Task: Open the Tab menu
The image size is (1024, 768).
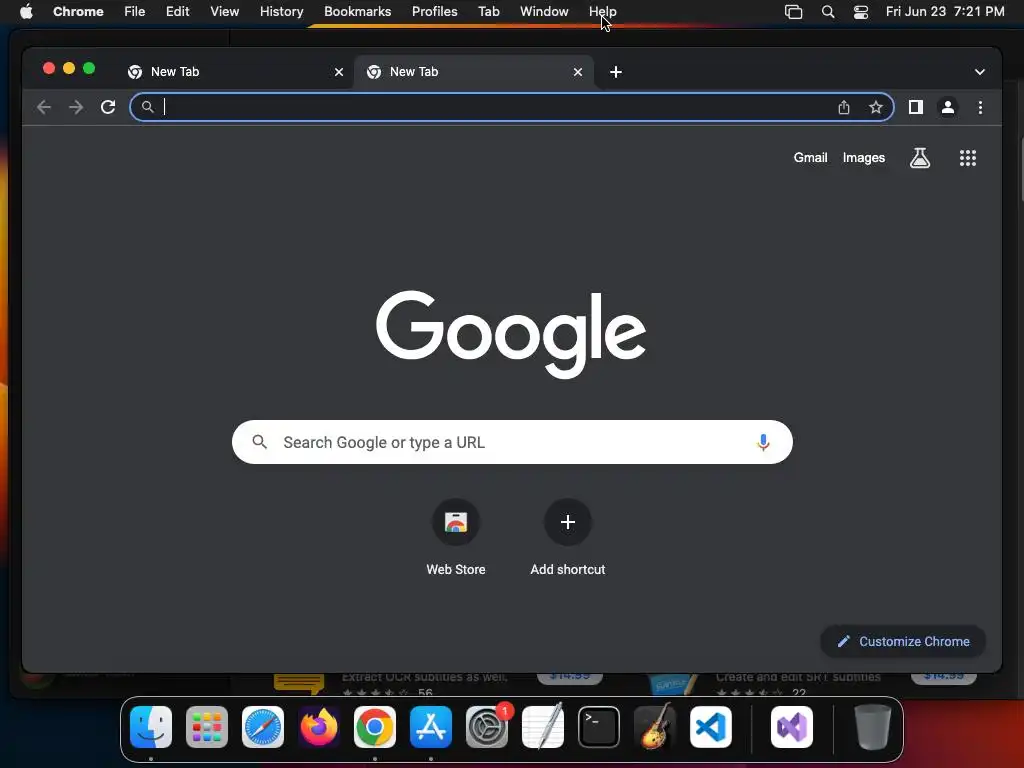Action: [x=488, y=12]
